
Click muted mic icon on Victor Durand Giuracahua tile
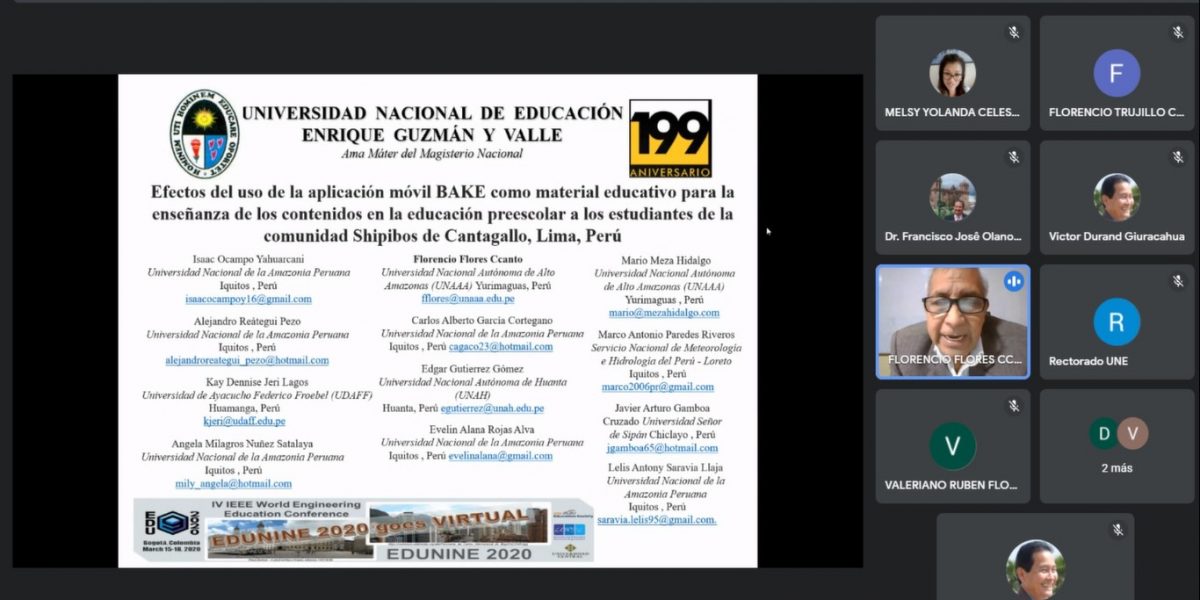coord(1177,157)
